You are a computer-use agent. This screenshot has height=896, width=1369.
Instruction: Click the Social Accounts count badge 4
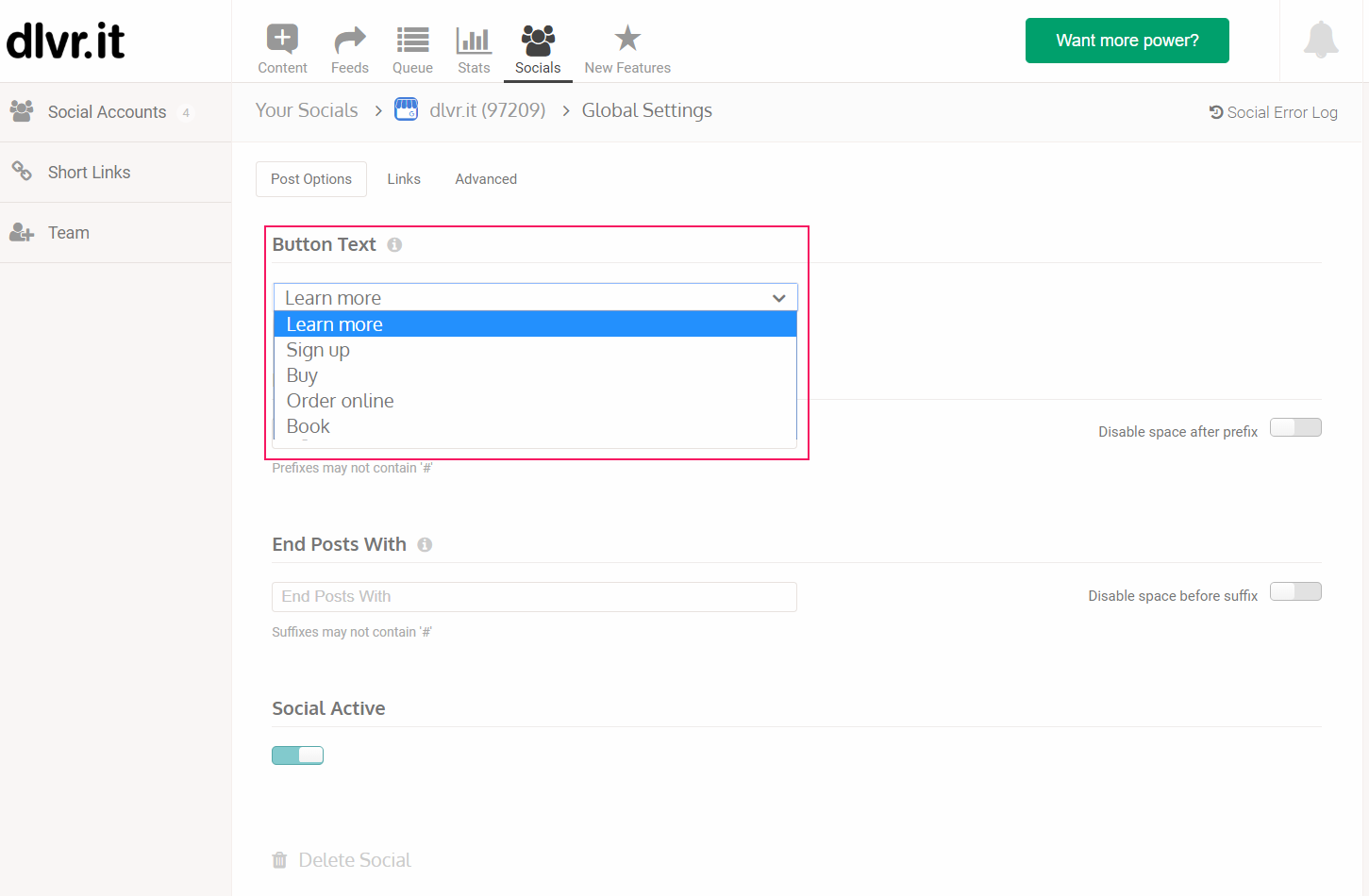click(x=186, y=112)
